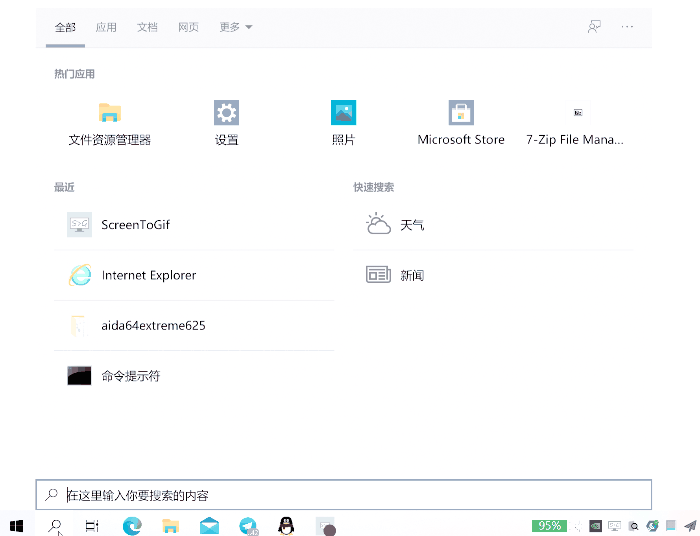700x536 pixels.
Task: Launch 7-Zip File Manager
Action: click(575, 124)
